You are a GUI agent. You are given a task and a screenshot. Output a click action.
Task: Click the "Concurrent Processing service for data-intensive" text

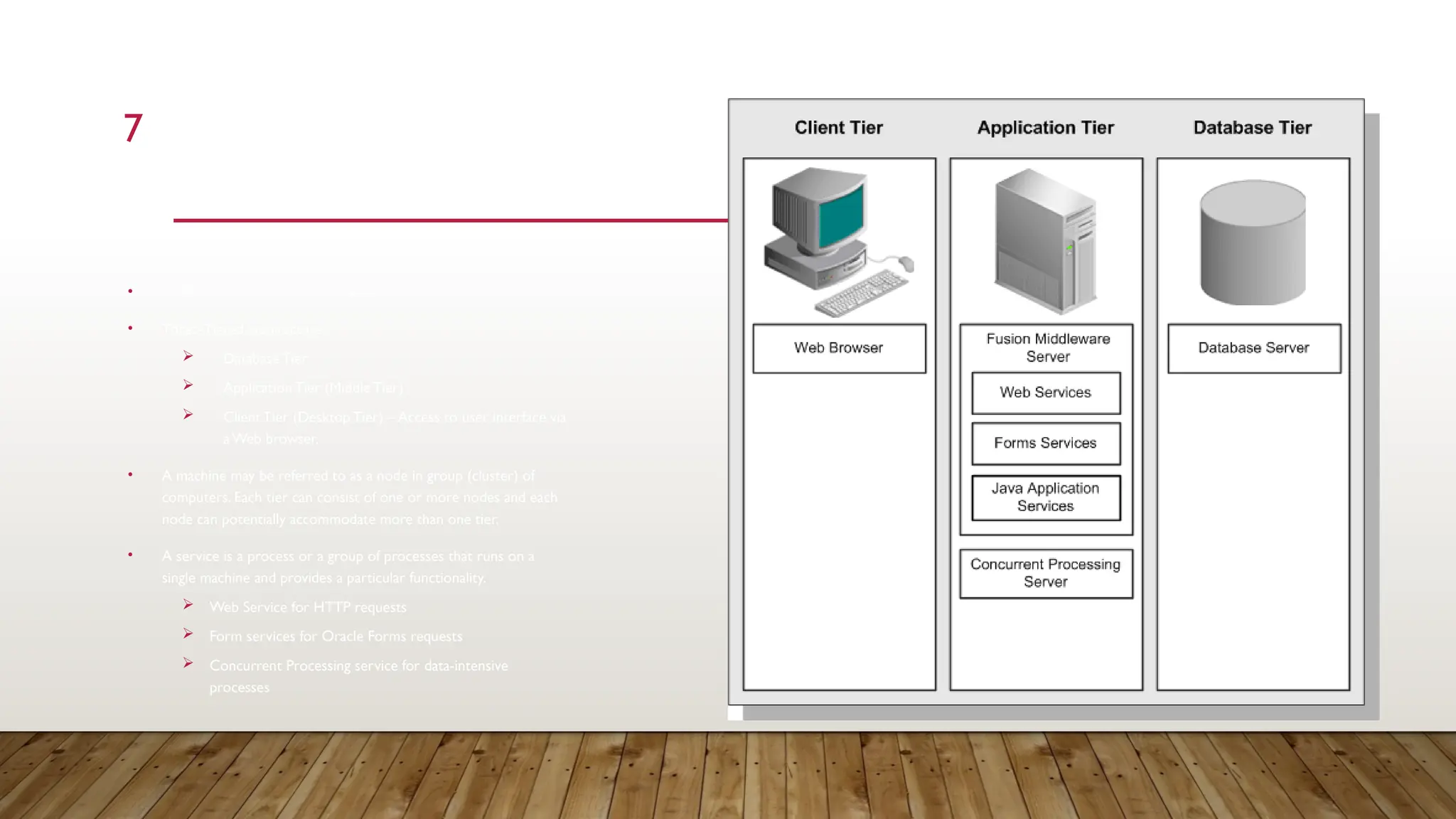pos(358,665)
